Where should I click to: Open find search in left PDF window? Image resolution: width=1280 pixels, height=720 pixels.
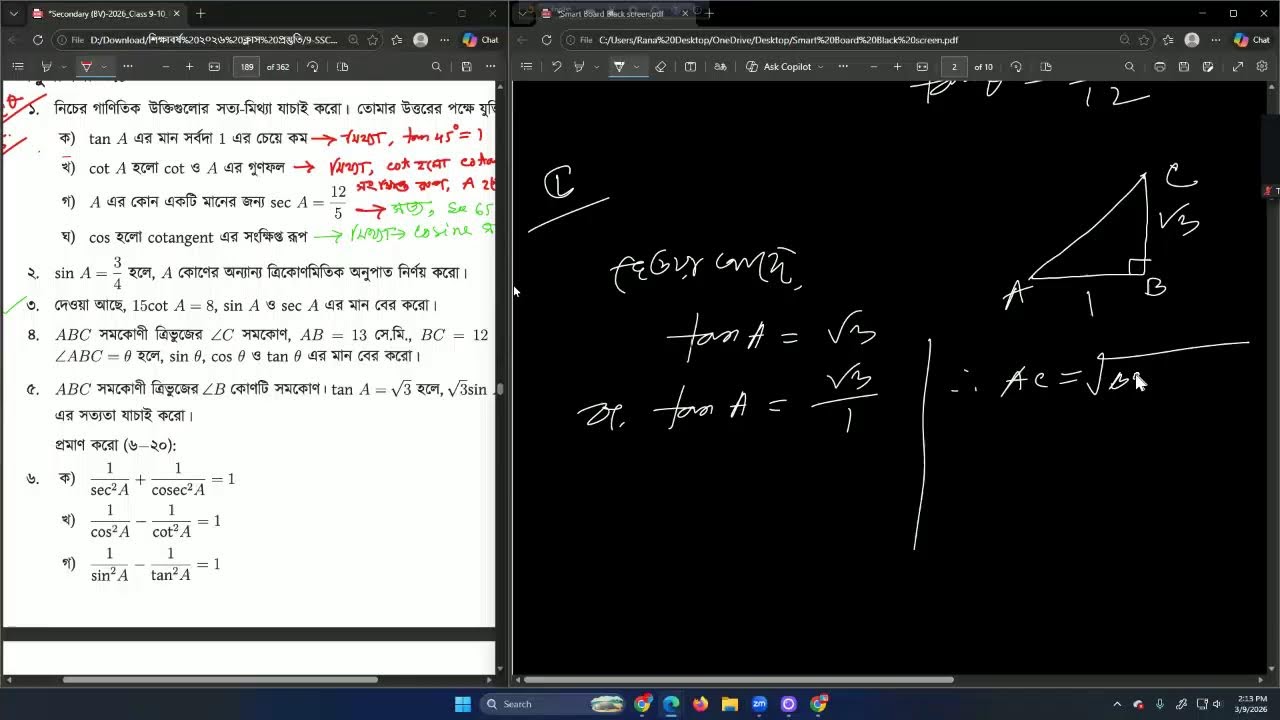click(x=436, y=66)
